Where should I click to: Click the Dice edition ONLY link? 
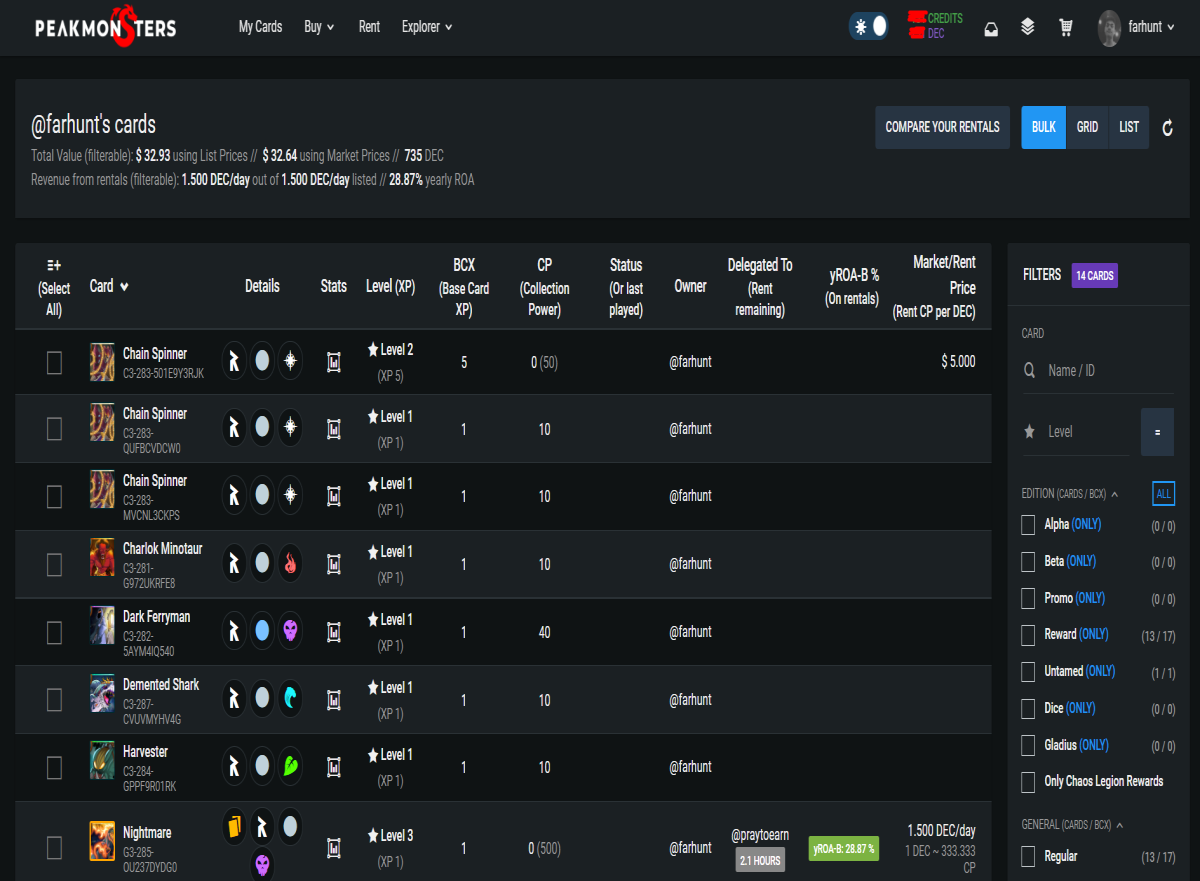tap(1081, 708)
